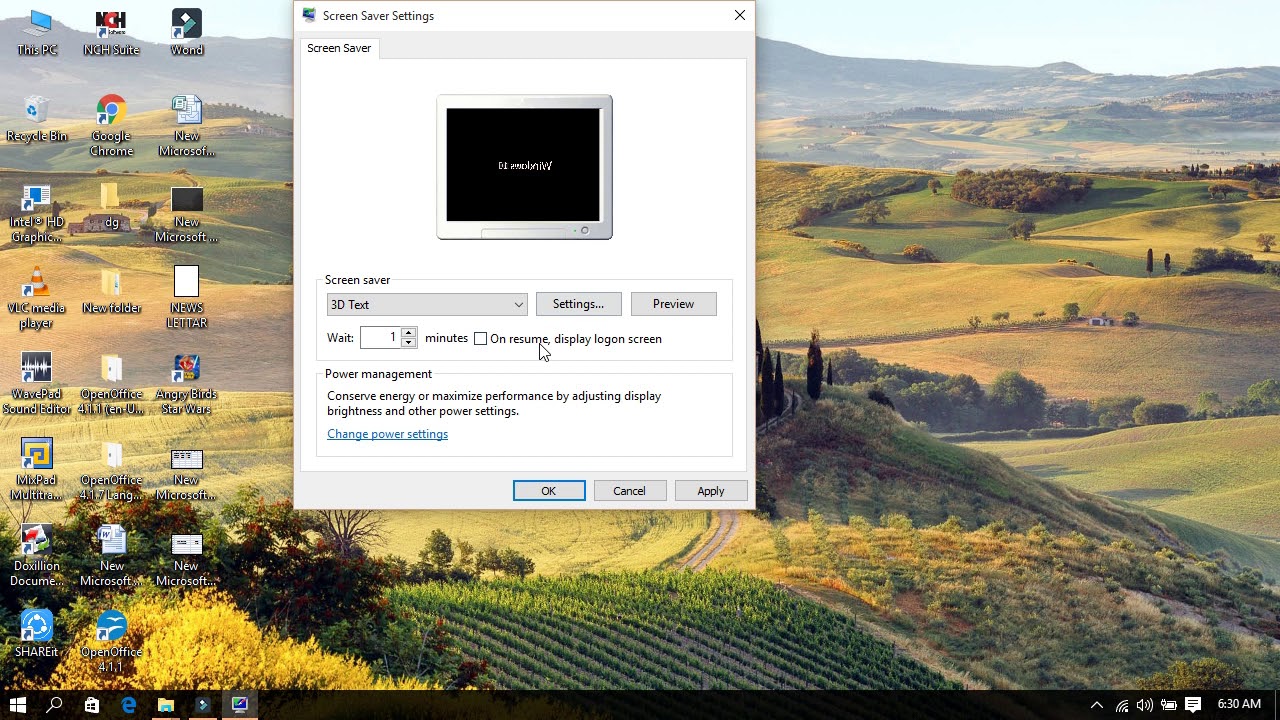The image size is (1280, 720).
Task: Select the Google Chrome desktop shortcut
Action: pos(111,125)
